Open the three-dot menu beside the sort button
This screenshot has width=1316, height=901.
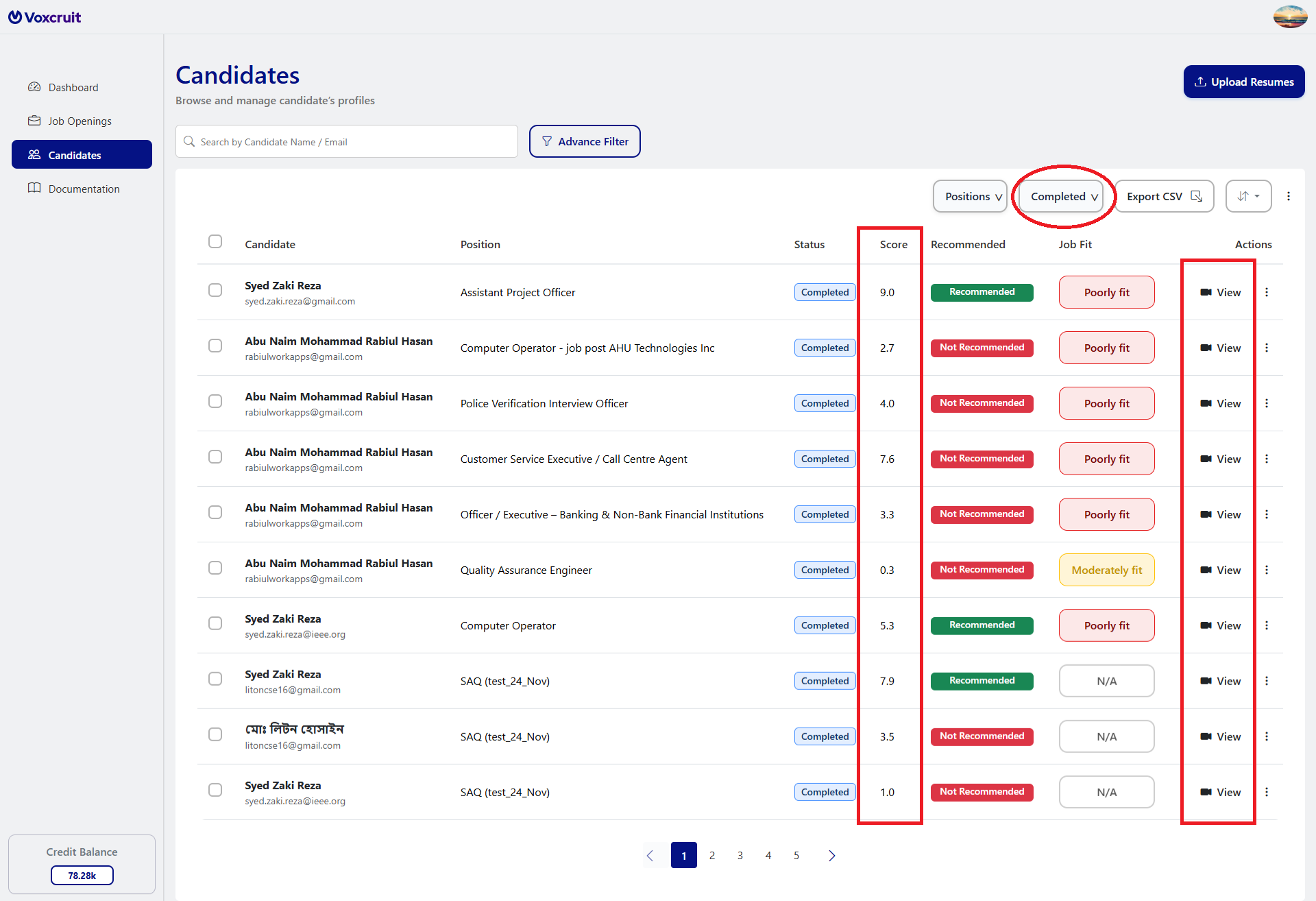point(1289,196)
